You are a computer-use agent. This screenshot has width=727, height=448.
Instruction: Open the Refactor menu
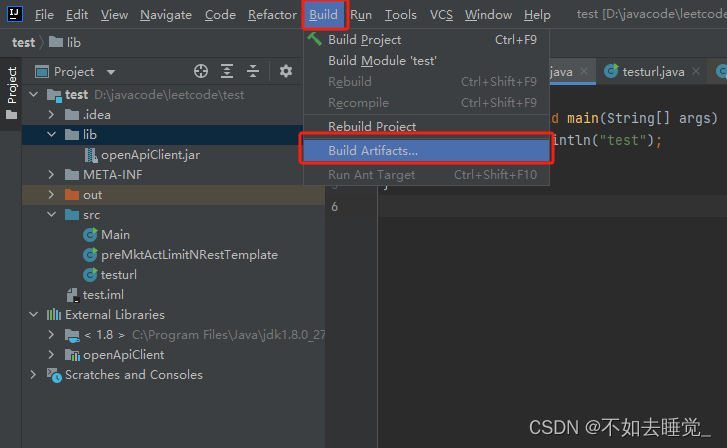tap(272, 15)
